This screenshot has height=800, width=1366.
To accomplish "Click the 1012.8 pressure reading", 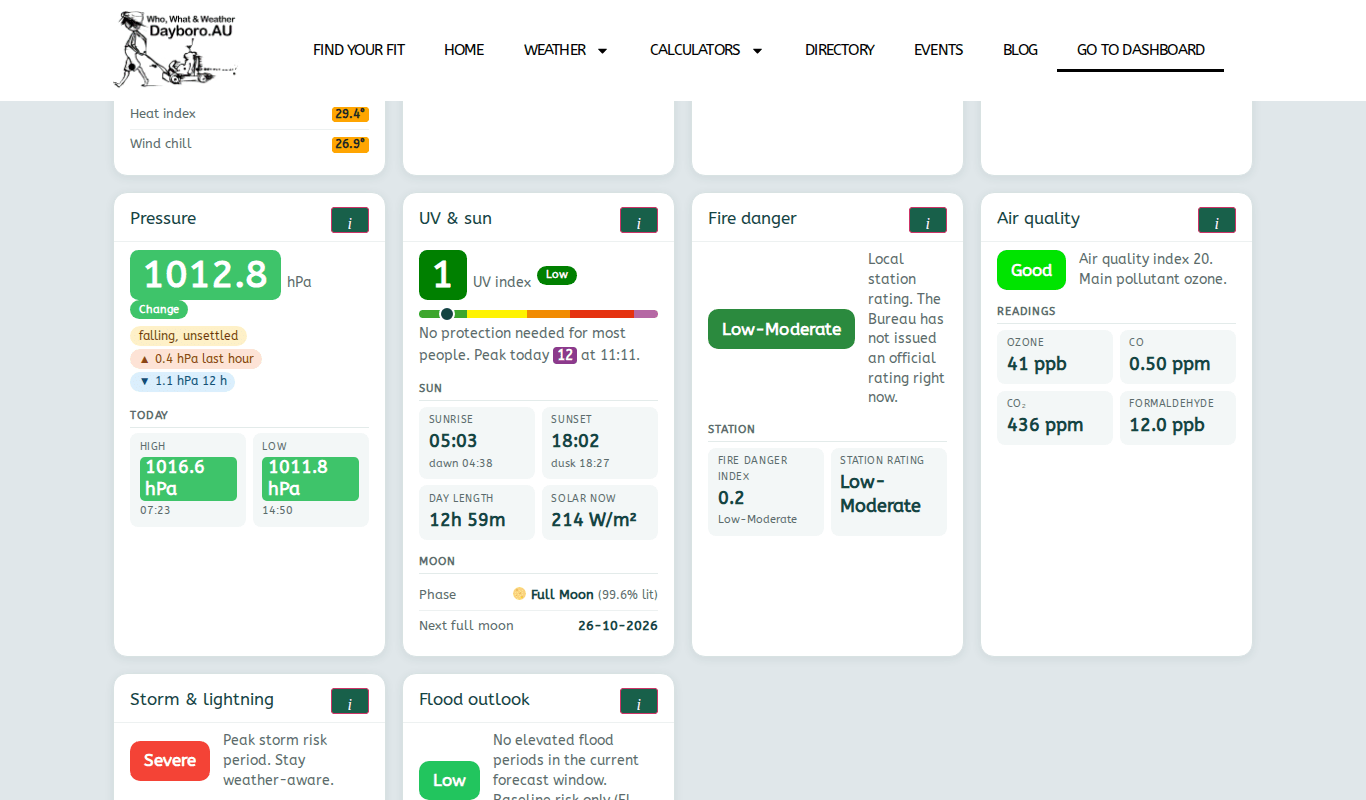I will tap(205, 275).
